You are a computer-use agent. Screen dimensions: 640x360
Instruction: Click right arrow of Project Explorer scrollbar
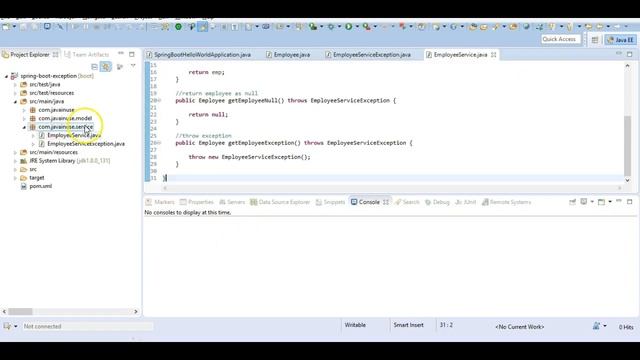point(136,311)
